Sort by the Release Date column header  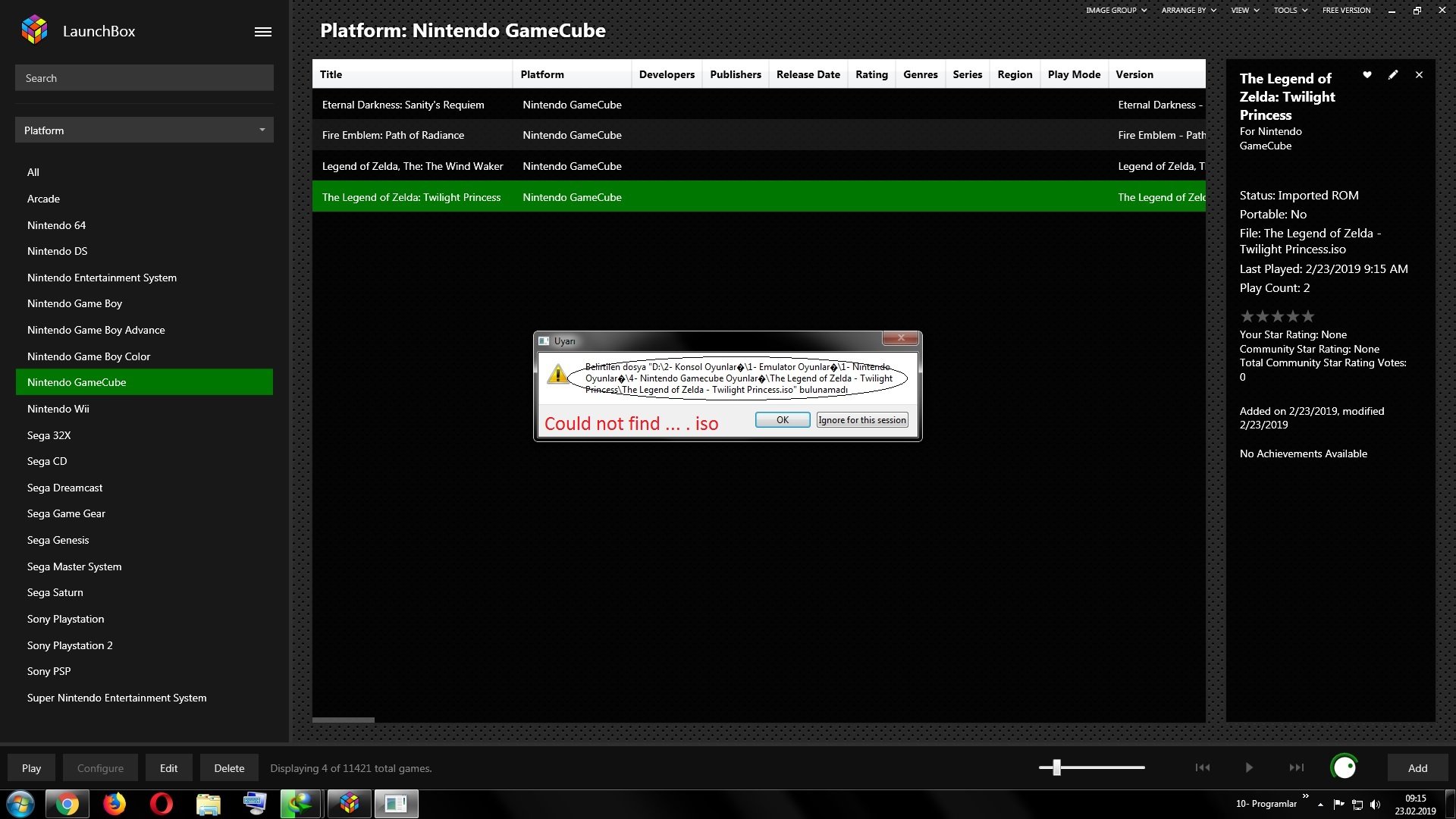(x=808, y=74)
